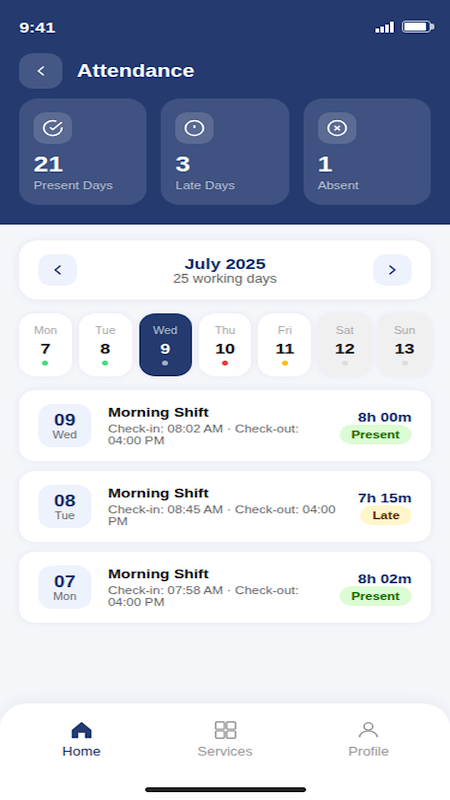Select Thu 10 with red dot
This screenshot has width=450, height=800.
tap(225, 345)
